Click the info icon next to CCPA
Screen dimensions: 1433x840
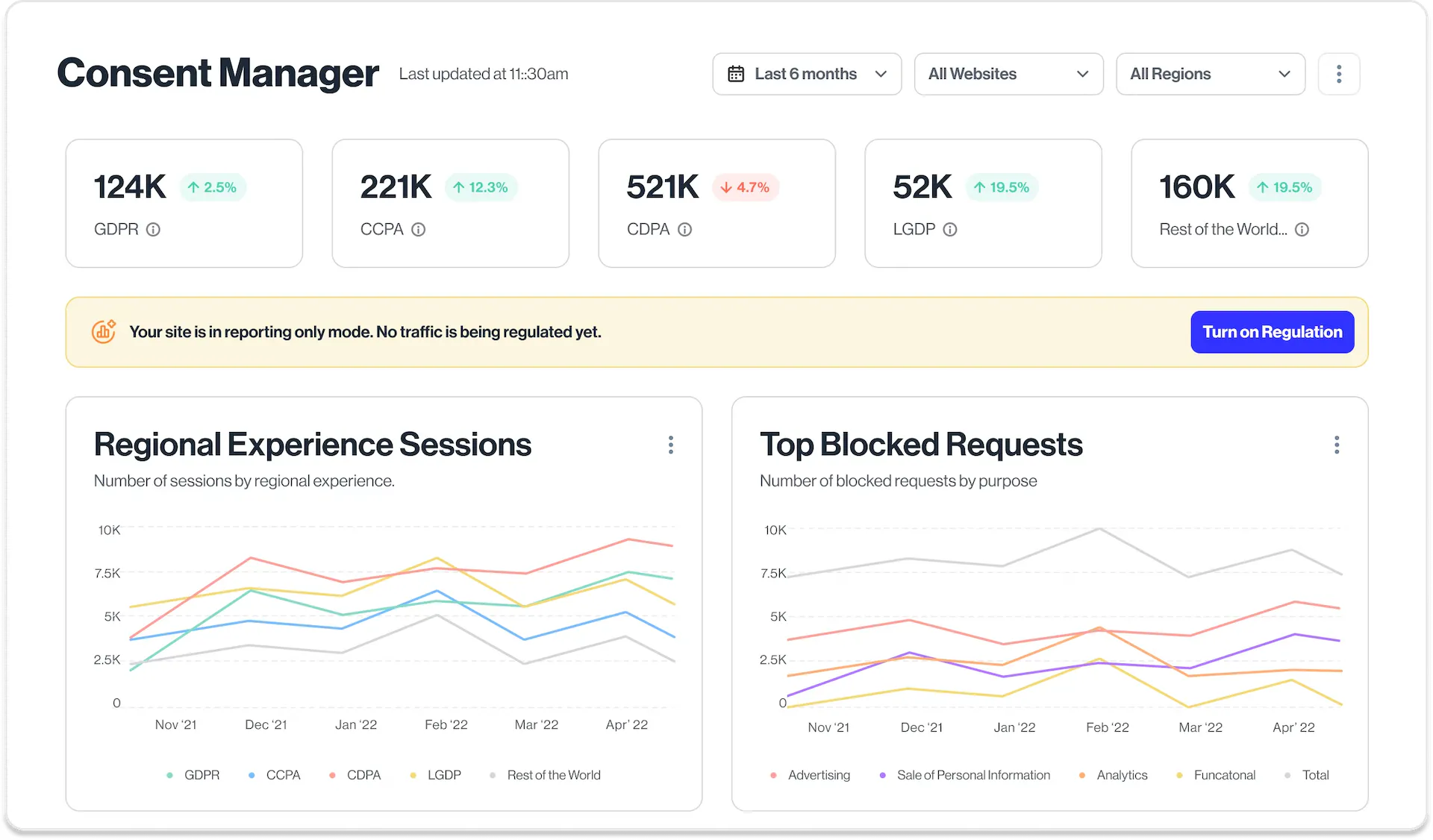(x=419, y=230)
